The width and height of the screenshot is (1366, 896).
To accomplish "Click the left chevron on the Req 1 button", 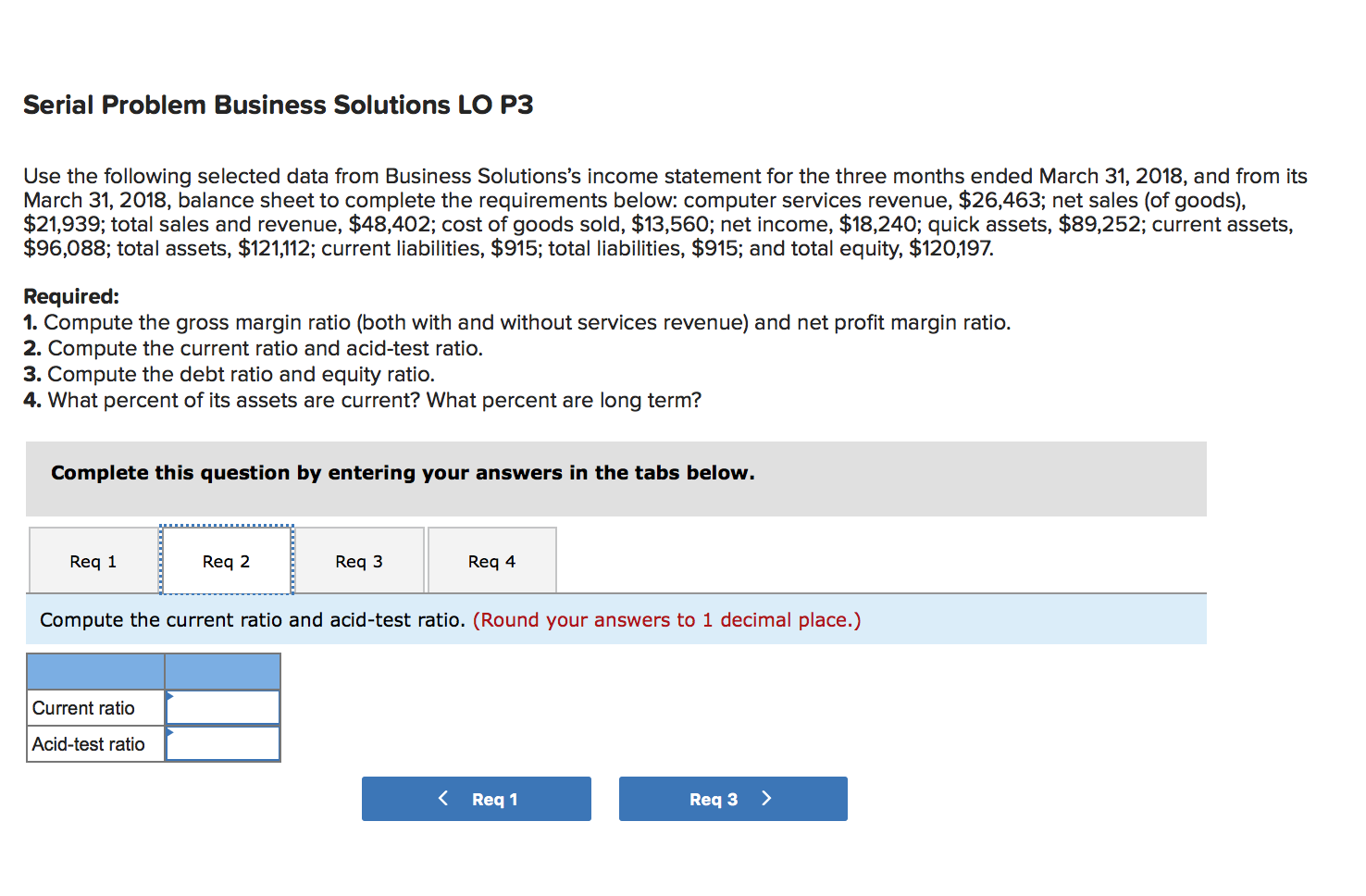I will tap(442, 798).
